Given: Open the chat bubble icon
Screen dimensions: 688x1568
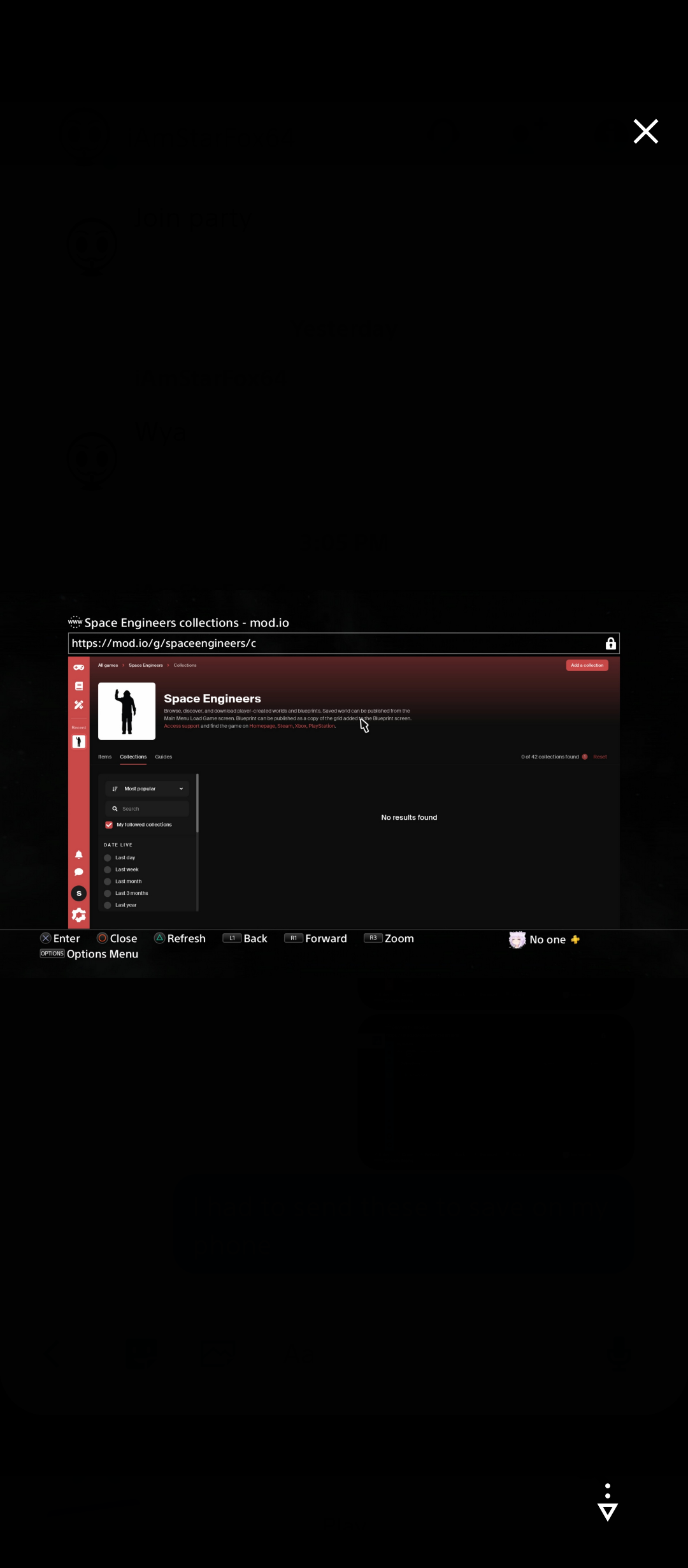Looking at the screenshot, I should point(78,872).
